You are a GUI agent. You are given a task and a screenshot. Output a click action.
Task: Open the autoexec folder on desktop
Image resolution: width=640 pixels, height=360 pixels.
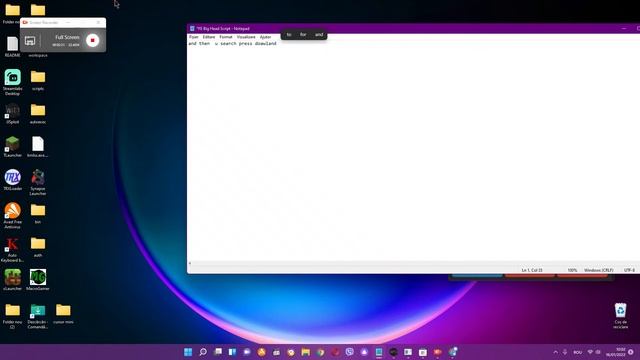(38, 113)
